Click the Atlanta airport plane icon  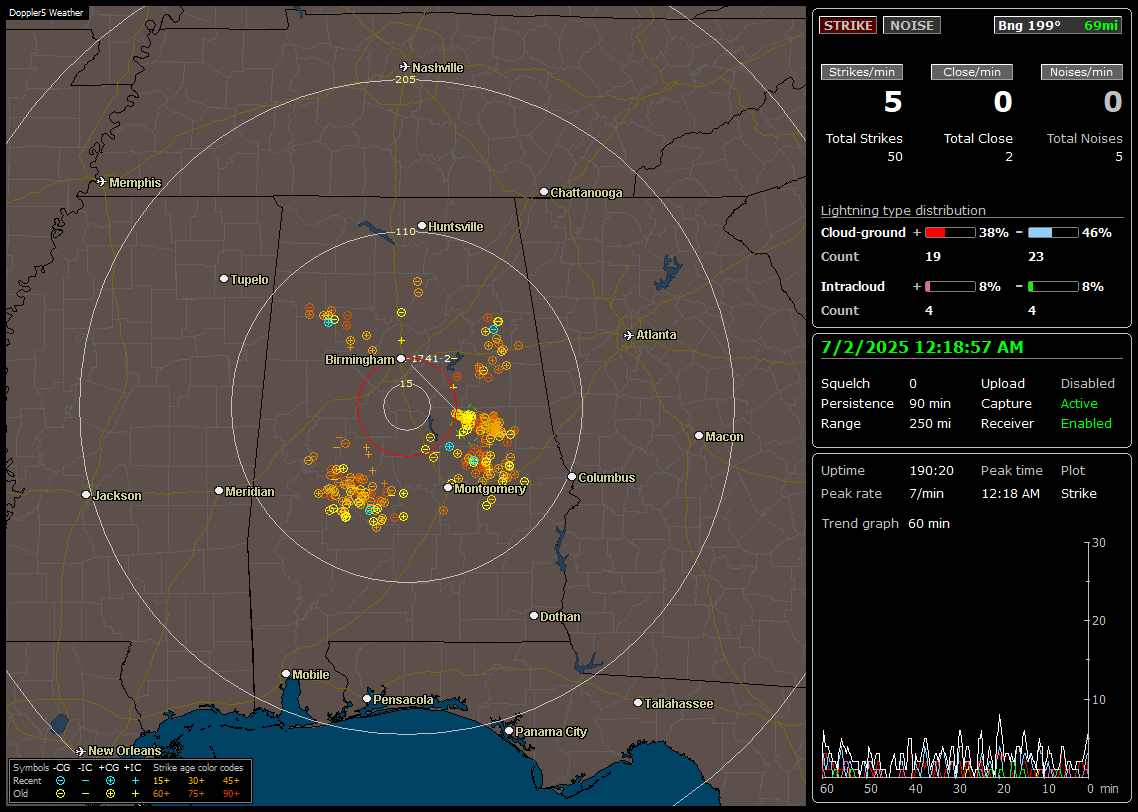click(x=629, y=335)
